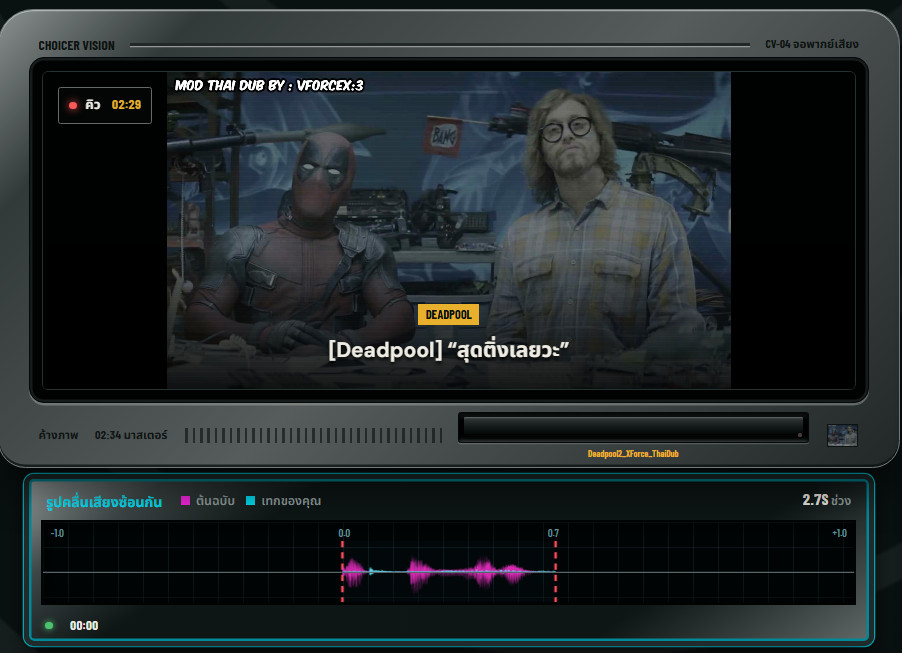
Task: Click the magenta ต้นฉบับ legend swatch
Action: [x=185, y=501]
